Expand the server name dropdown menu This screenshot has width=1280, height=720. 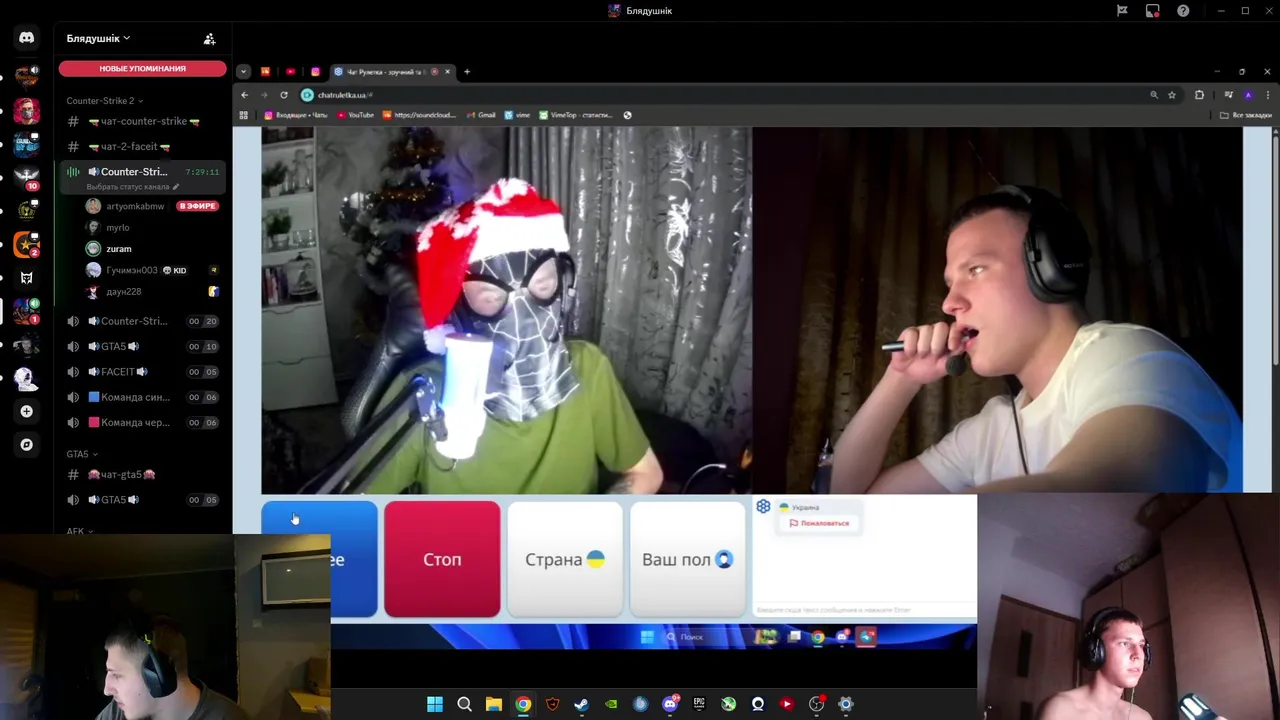pos(98,39)
